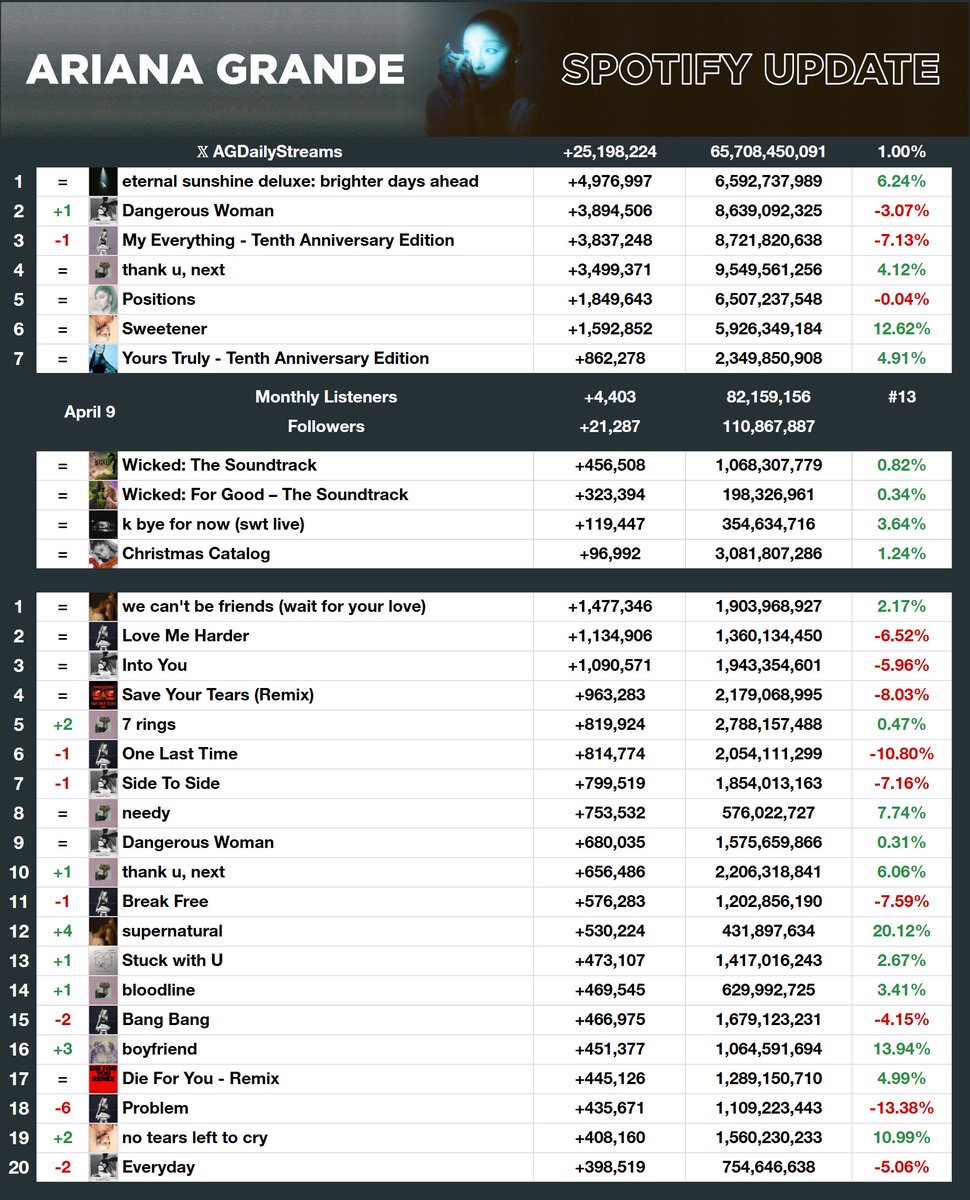Click the SPOTIFY UPDATE heading
Screen dimensions: 970x1200
click(750, 69)
